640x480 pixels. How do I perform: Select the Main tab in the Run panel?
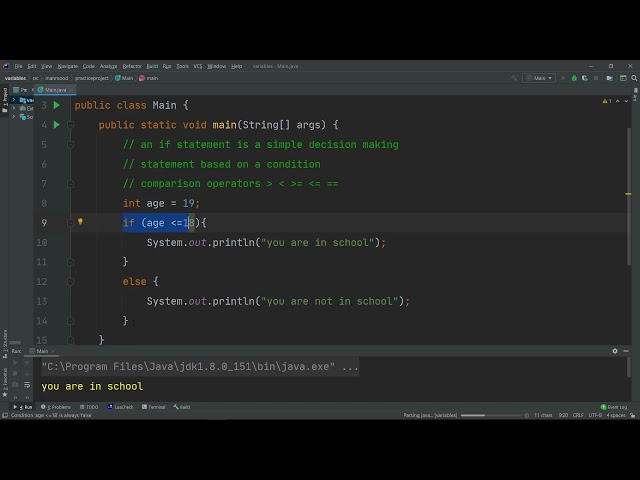click(42, 351)
